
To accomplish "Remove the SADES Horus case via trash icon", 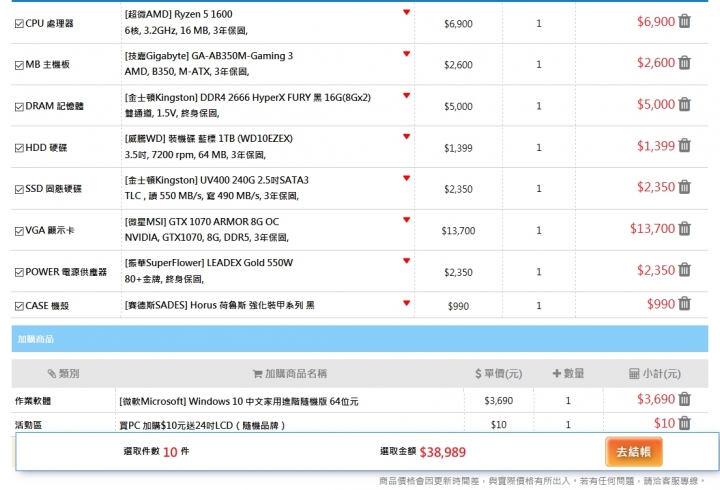I will click(x=684, y=304).
